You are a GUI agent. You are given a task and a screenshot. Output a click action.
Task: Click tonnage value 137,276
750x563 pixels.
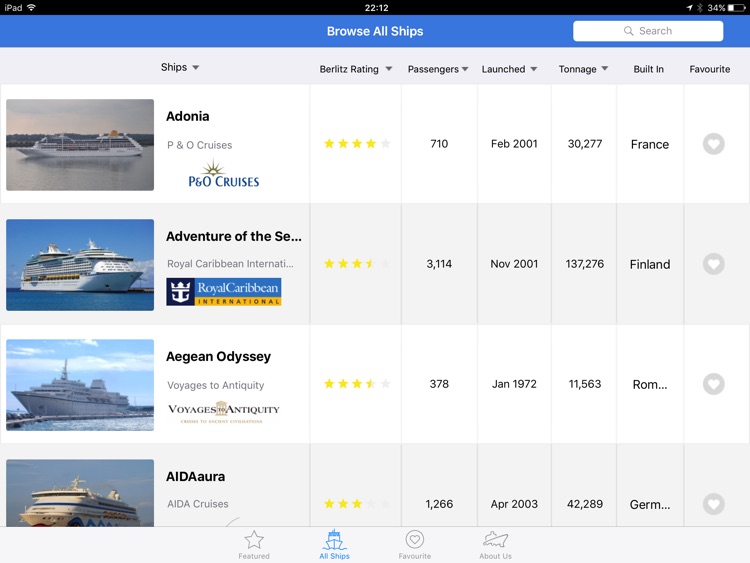pos(585,264)
